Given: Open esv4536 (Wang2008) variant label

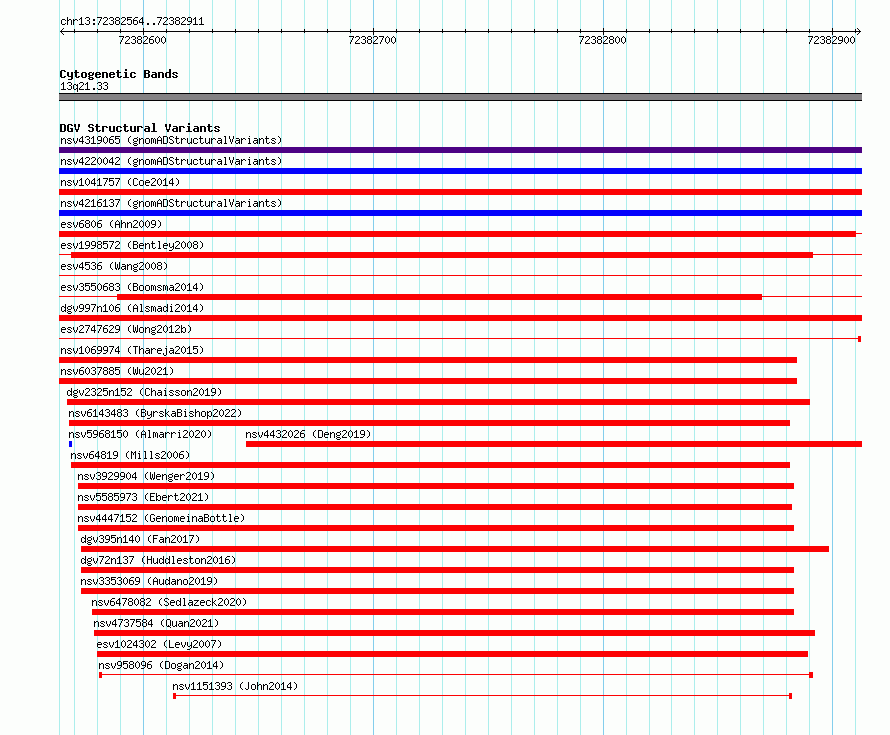Looking at the screenshot, I should (x=114, y=266).
